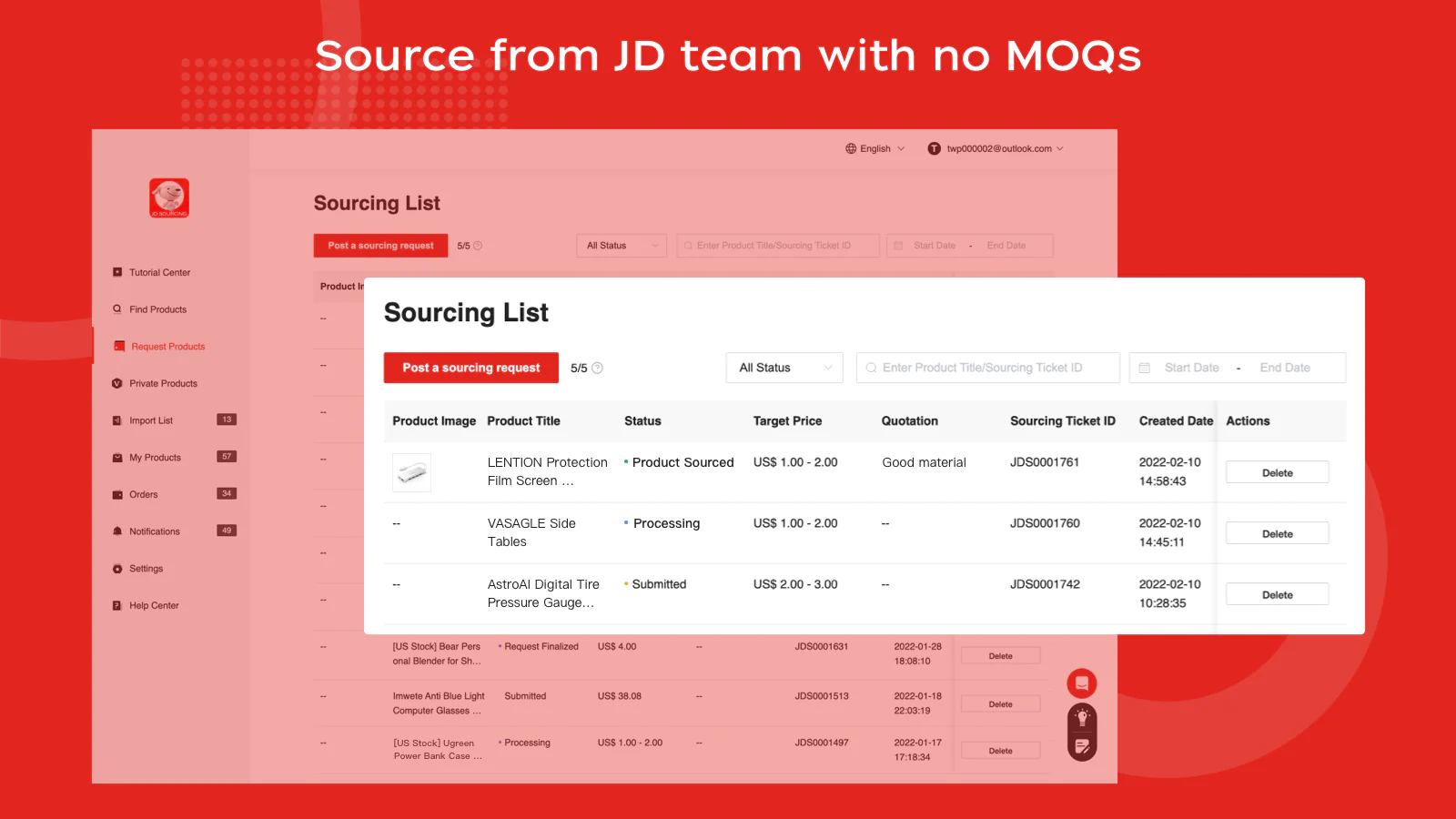Open Tutorial Center in sidebar
The width and height of the screenshot is (1456, 819).
pos(159,272)
